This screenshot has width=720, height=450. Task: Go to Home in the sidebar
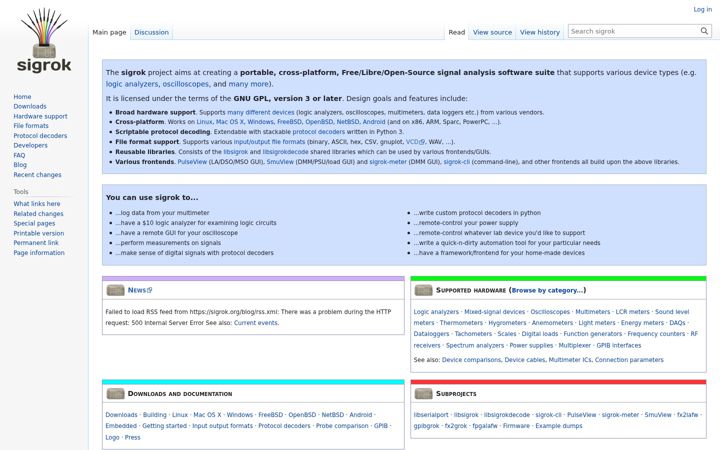[22, 97]
